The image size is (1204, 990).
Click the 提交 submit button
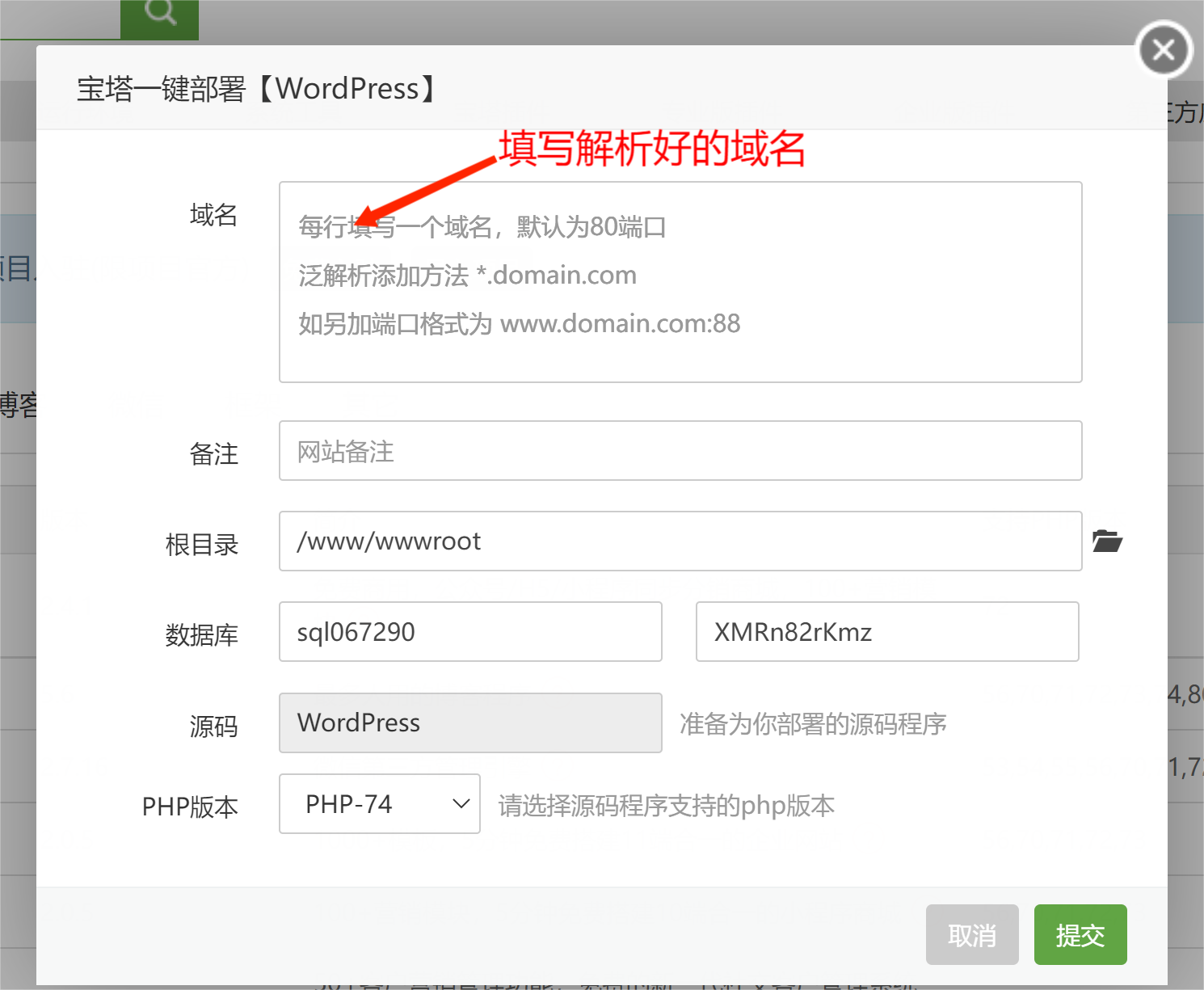(x=1080, y=935)
